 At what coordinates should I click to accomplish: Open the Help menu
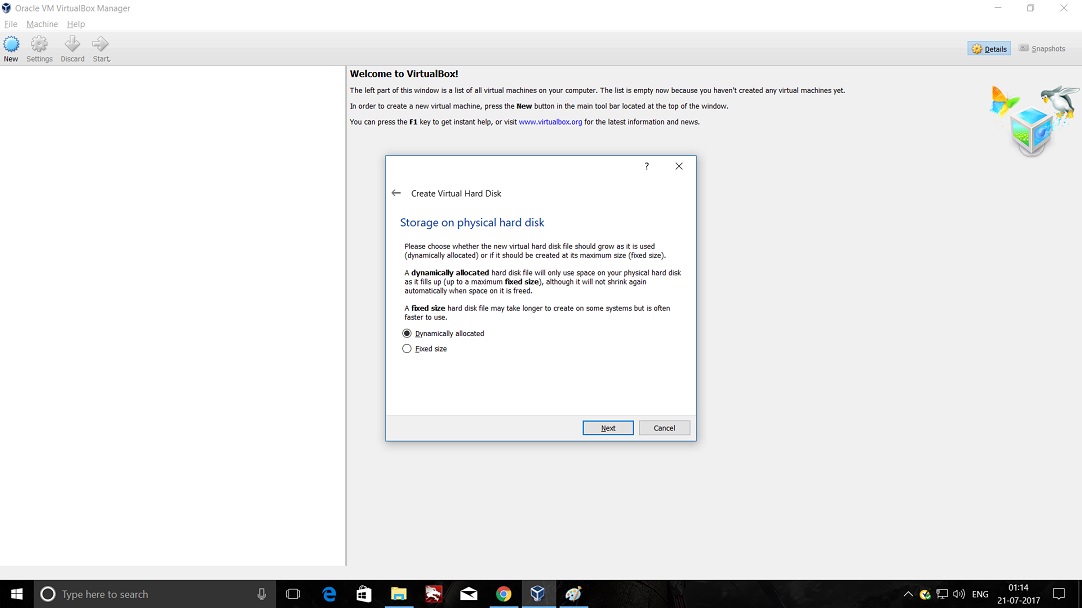pos(76,24)
